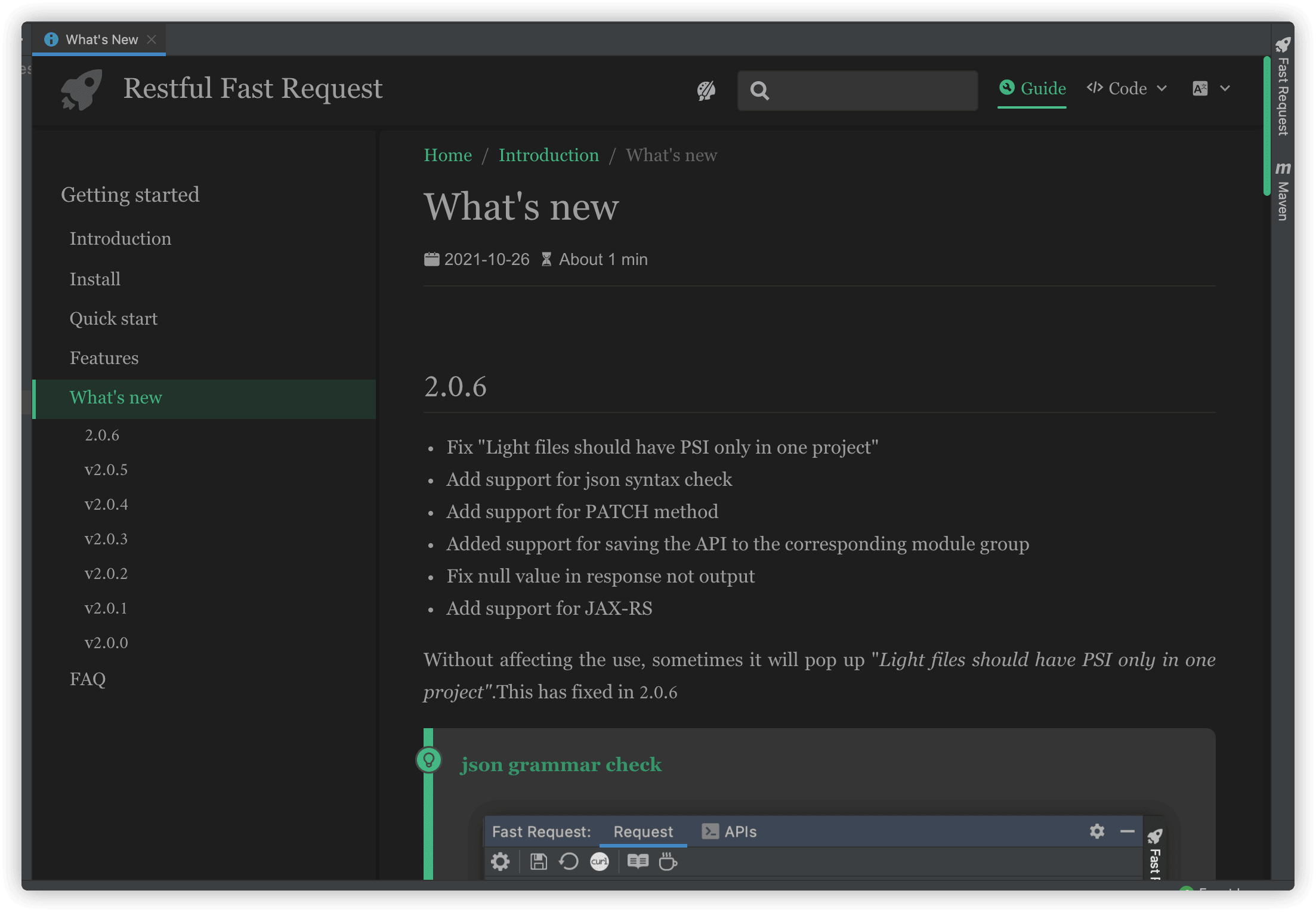
Task: Click the green vertical page scrollbar
Action: (x=1266, y=125)
